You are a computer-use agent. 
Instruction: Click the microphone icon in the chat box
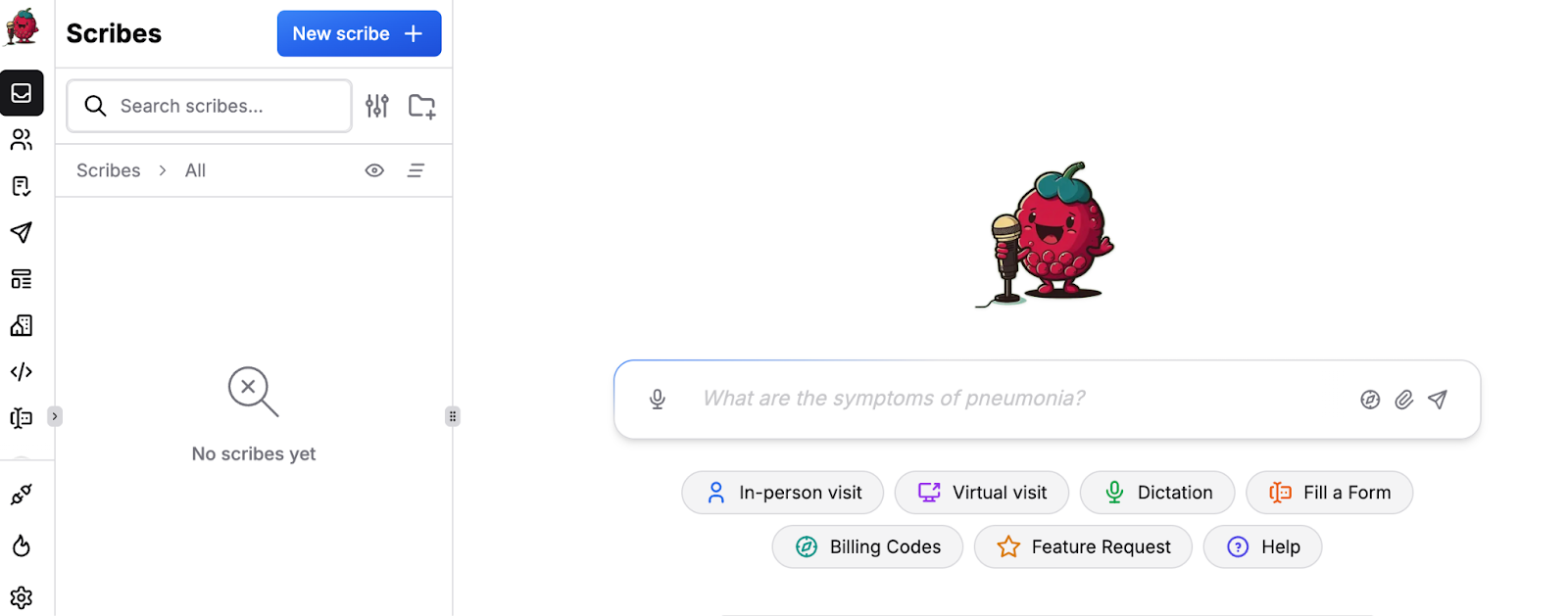coord(657,399)
